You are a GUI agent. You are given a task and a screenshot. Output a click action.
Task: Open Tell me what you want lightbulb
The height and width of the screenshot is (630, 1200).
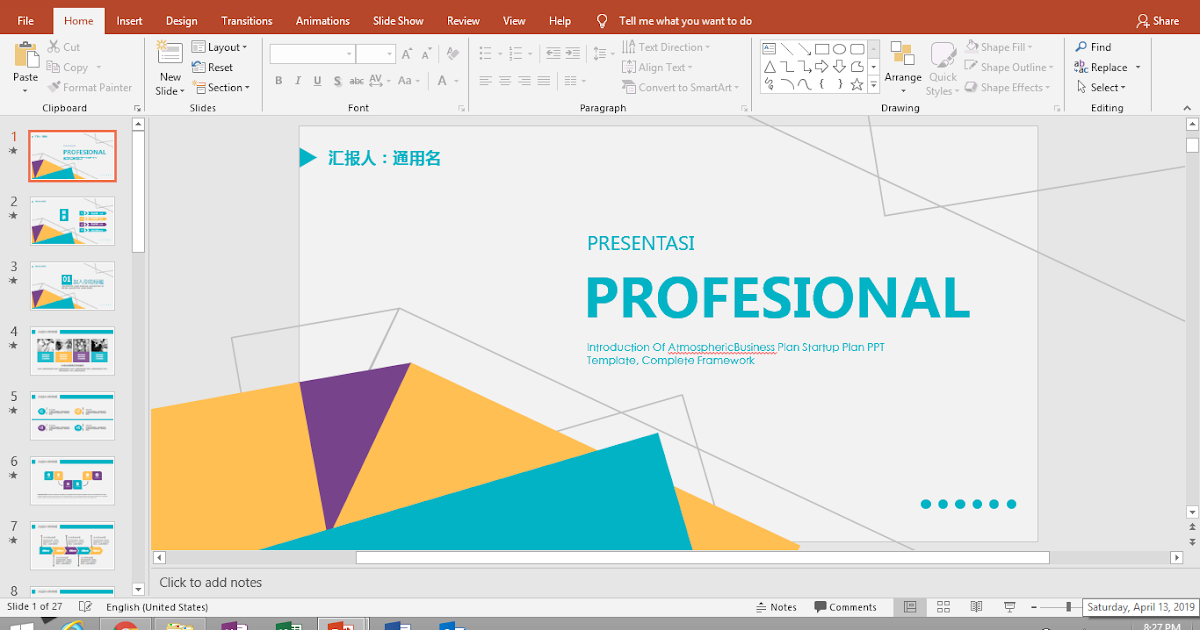pyautogui.click(x=602, y=21)
